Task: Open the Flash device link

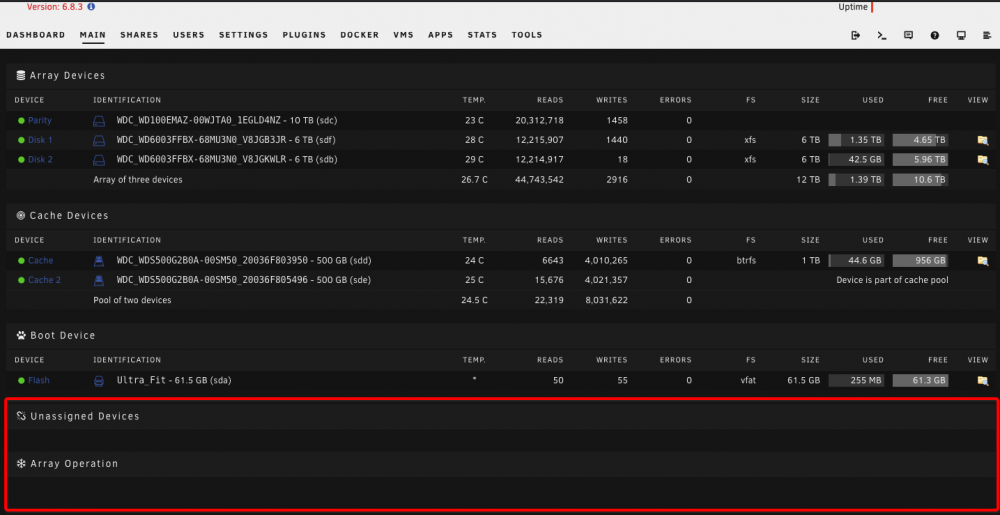Action: tap(39, 381)
